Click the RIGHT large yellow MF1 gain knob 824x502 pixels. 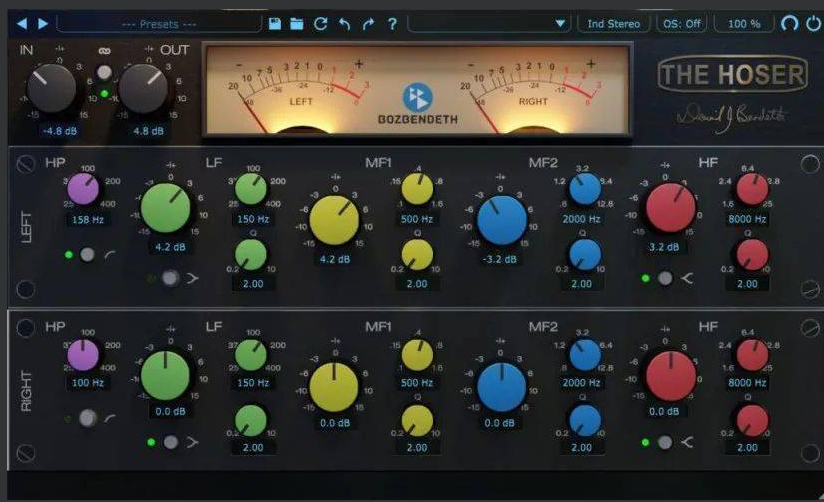coord(334,387)
